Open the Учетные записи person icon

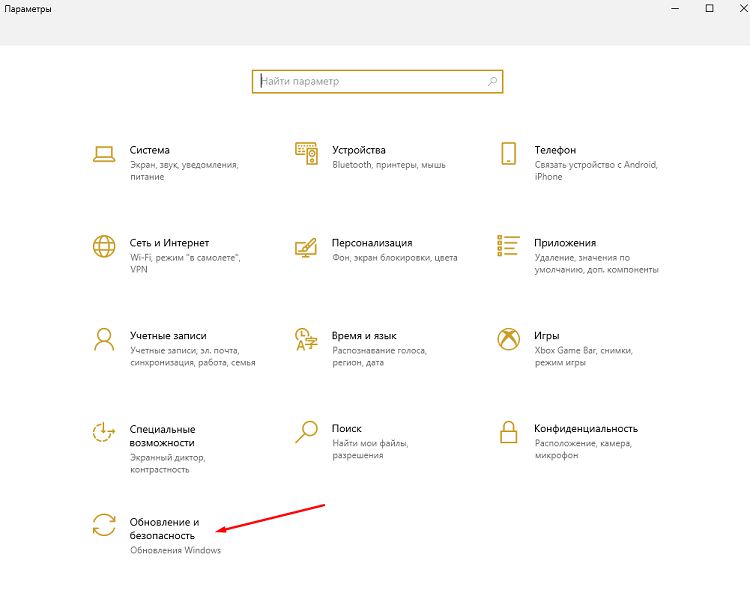[104, 339]
